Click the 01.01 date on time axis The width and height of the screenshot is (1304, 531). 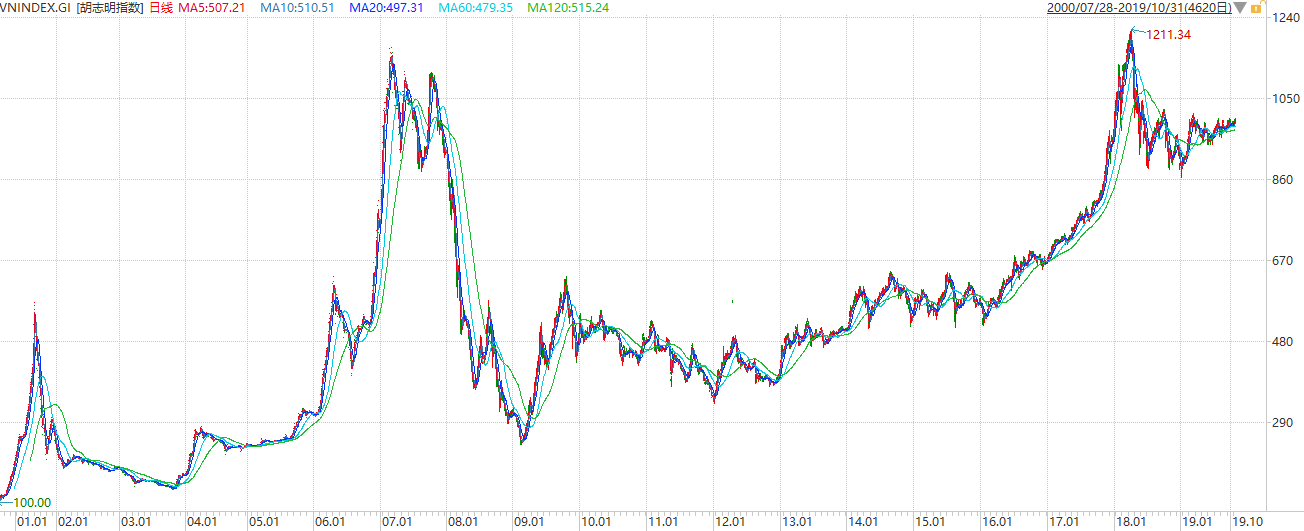[x=33, y=522]
